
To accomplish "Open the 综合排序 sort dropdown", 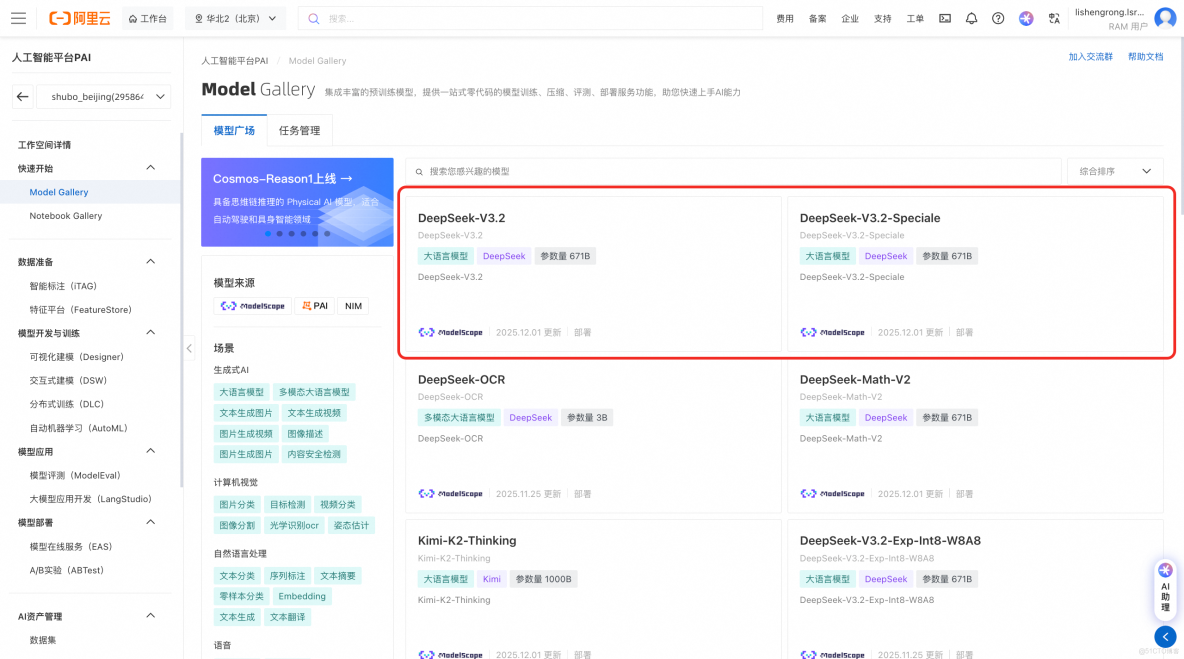I will click(x=1113, y=170).
